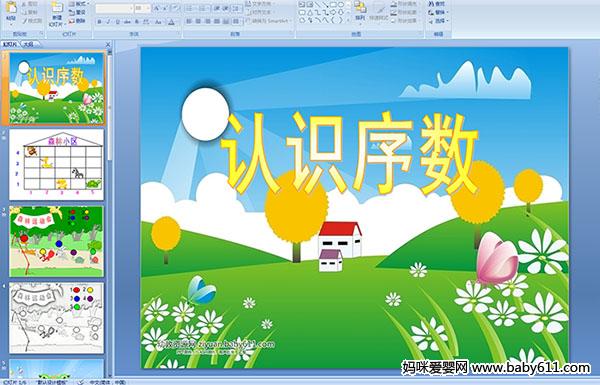The image size is (600, 385).
Task: Select the oval shape in the shapes gallery
Action: pos(342,5)
